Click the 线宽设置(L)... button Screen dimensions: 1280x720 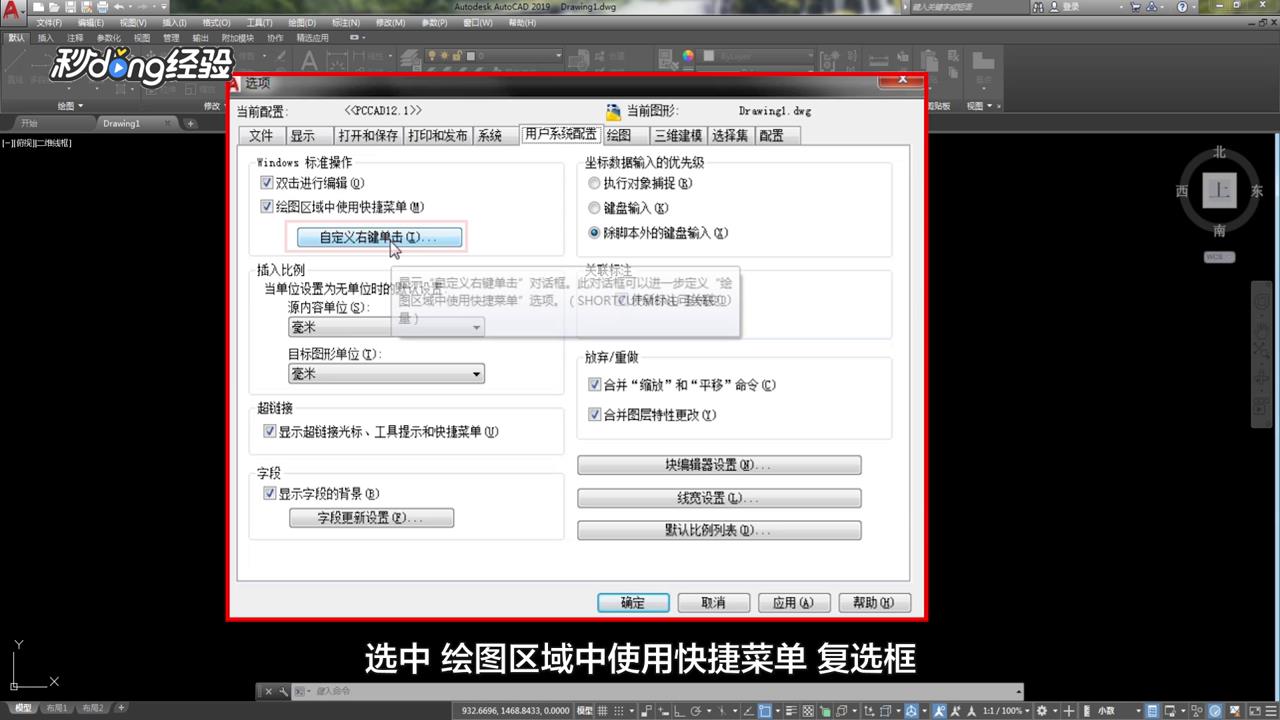point(719,498)
